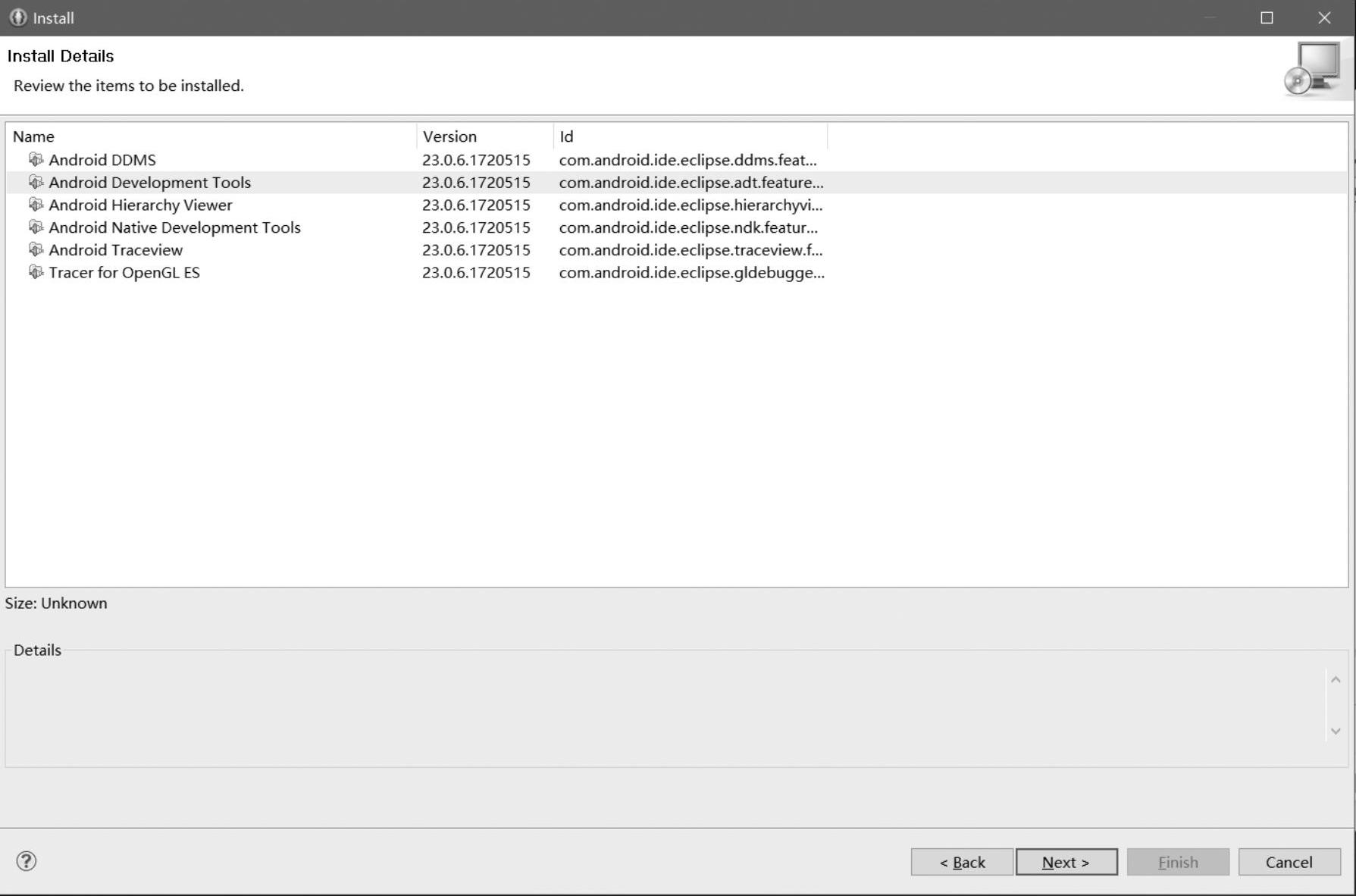The height and width of the screenshot is (896, 1356).
Task: Select the Tracer for OpenGL ES row
Action: 676,272
